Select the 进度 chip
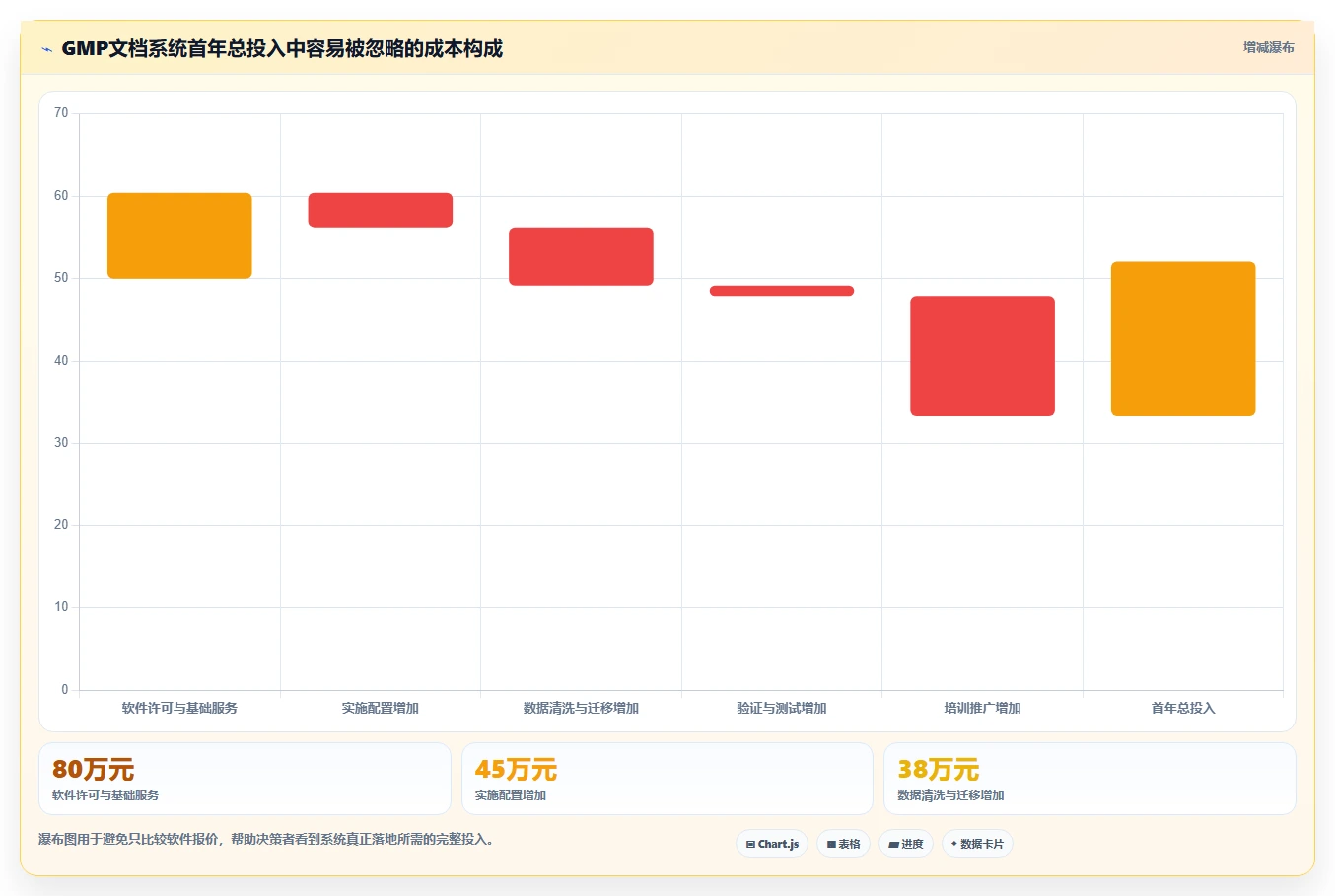This screenshot has width=1335, height=896. 905,844
